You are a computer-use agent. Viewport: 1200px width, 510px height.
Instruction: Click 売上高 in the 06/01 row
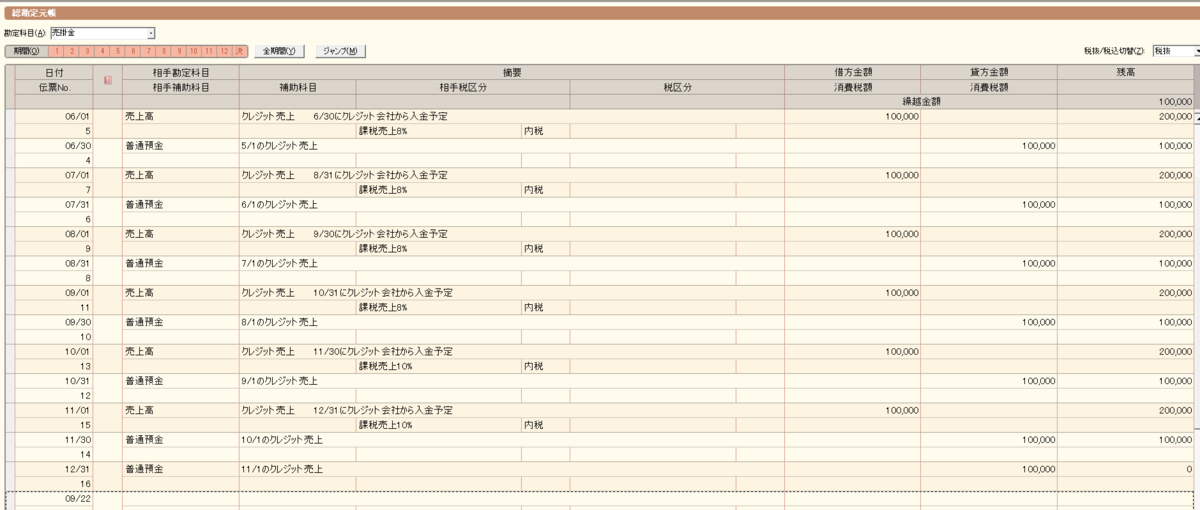click(137, 117)
